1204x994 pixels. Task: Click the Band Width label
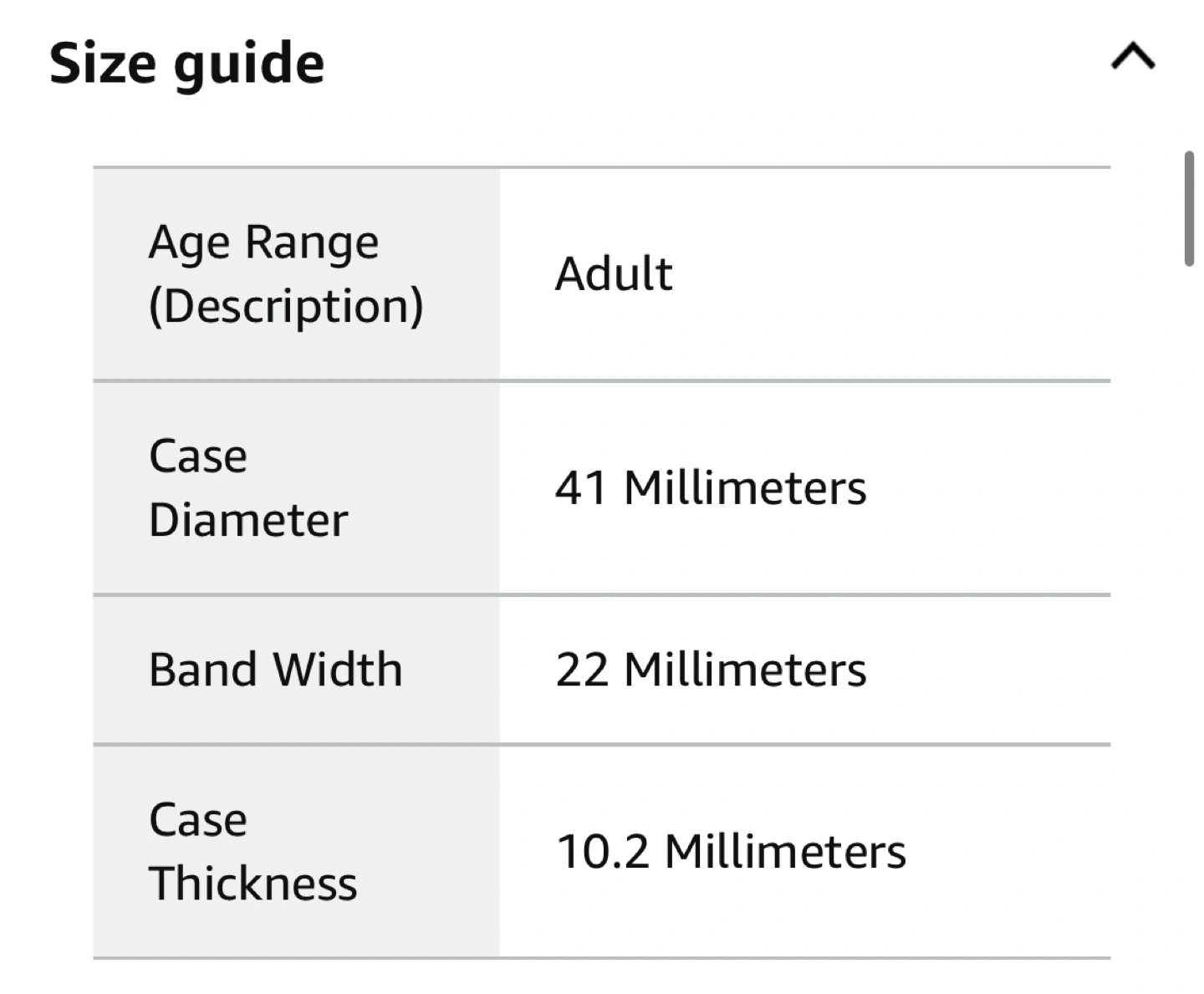tap(276, 670)
